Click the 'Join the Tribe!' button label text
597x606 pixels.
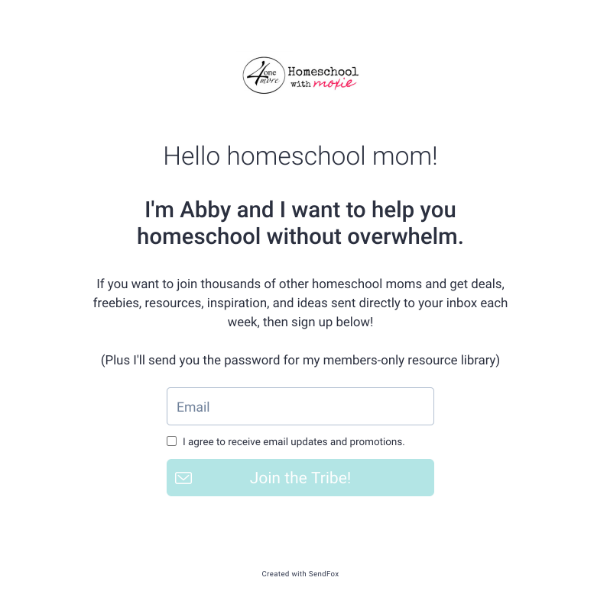pos(300,478)
